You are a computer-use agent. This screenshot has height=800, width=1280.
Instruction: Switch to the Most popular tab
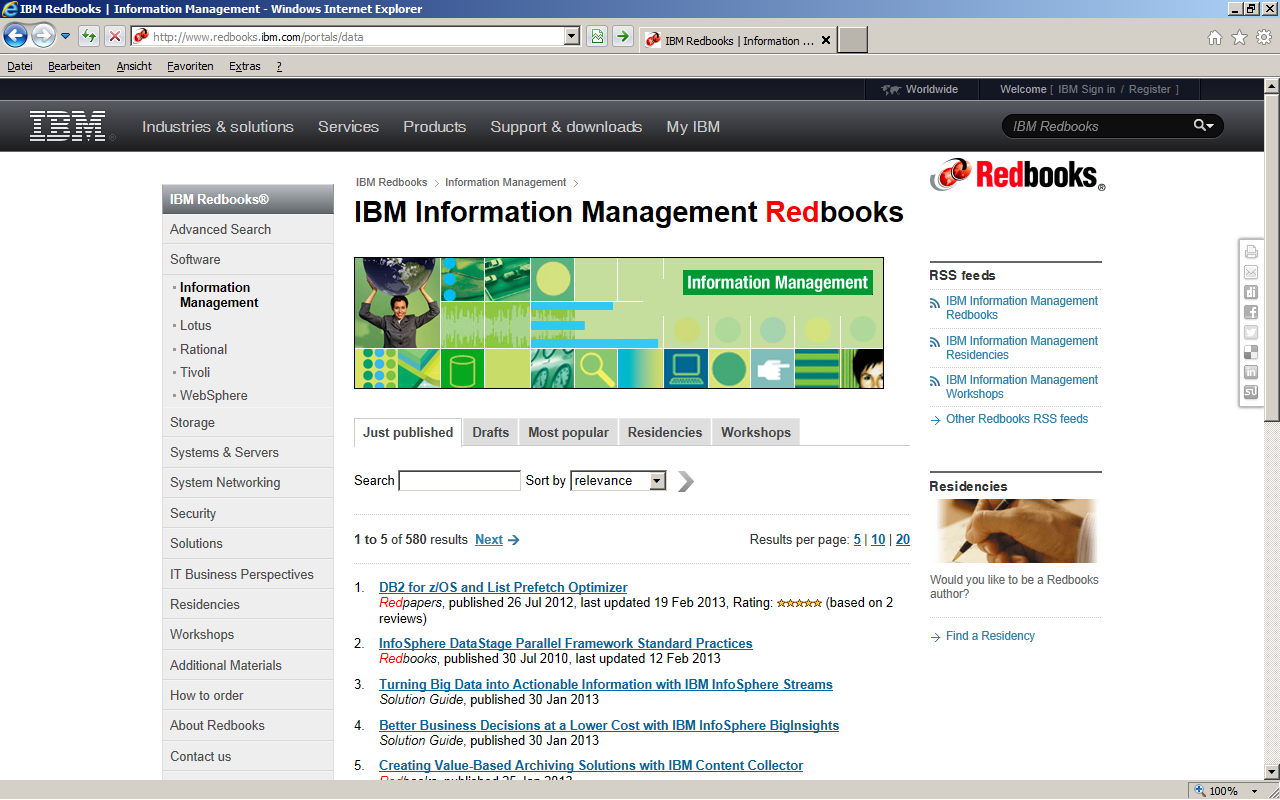point(568,433)
